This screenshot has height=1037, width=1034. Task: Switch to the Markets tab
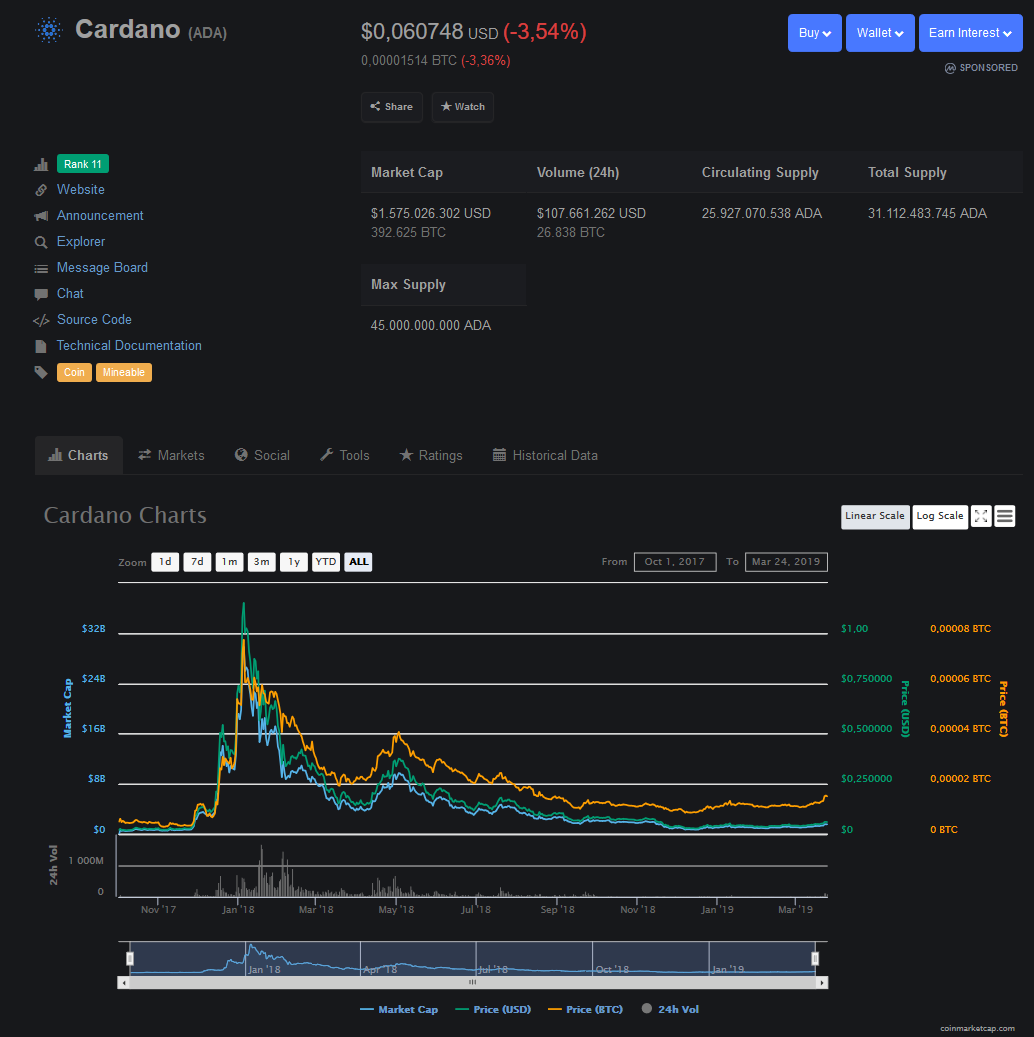[171, 456]
